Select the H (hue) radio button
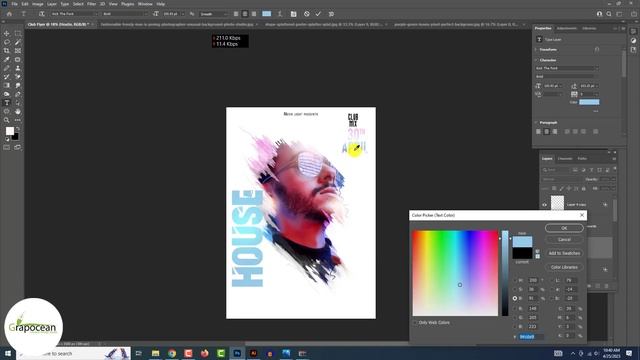Image resolution: width=640 pixels, height=360 pixels. click(x=515, y=280)
